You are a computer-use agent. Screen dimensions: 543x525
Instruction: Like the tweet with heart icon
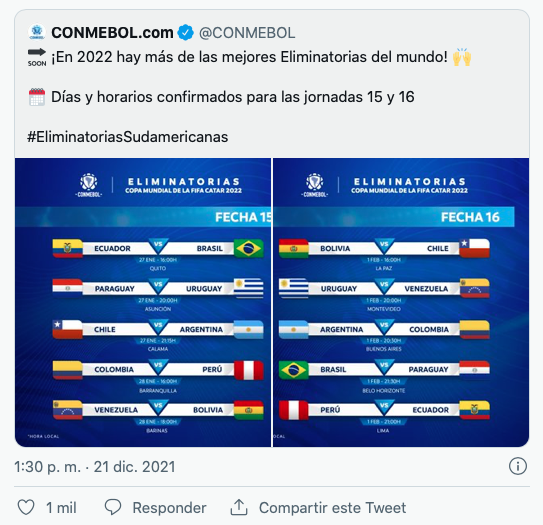tap(26, 507)
